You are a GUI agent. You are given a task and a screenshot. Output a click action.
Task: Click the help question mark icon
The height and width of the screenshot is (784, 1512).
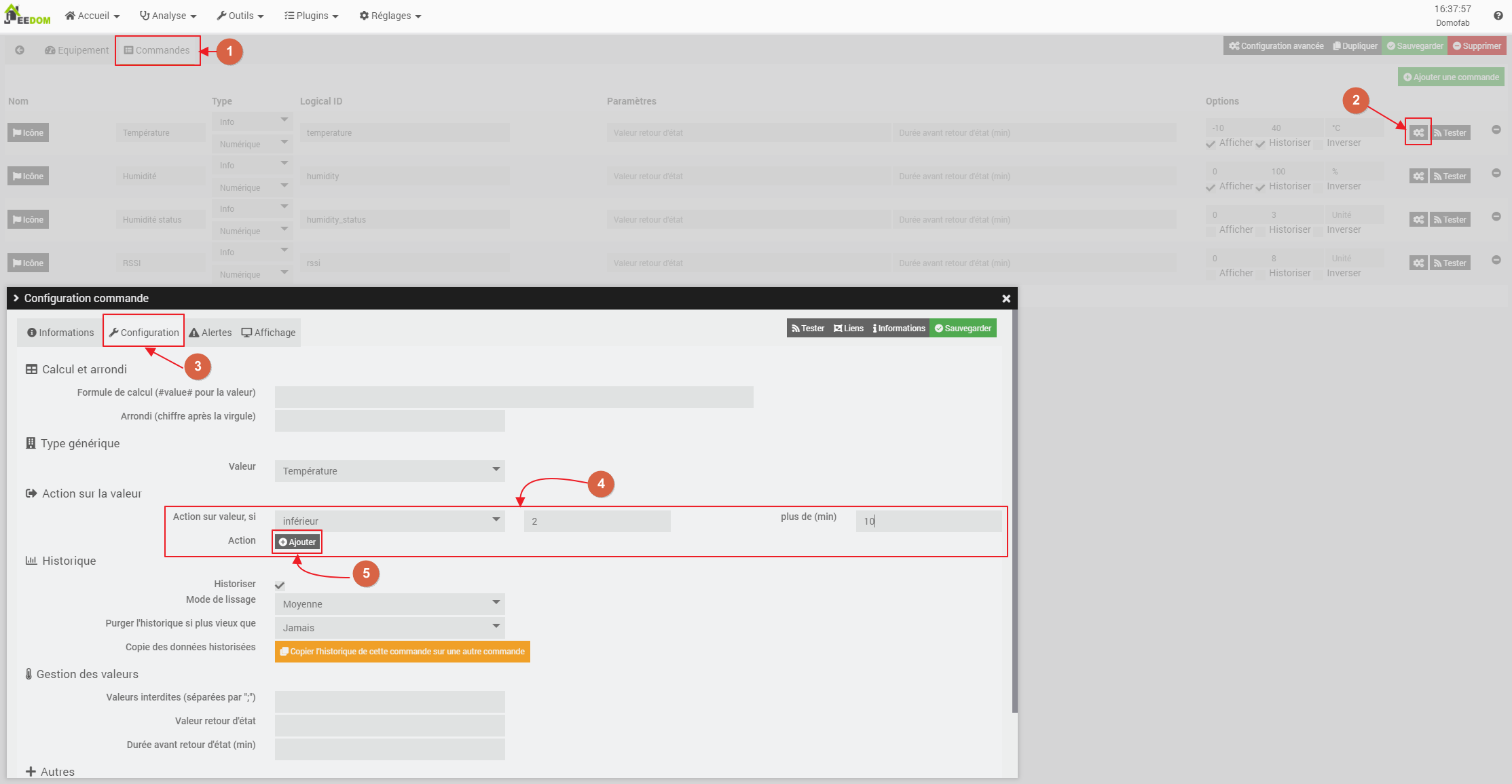(x=1498, y=16)
